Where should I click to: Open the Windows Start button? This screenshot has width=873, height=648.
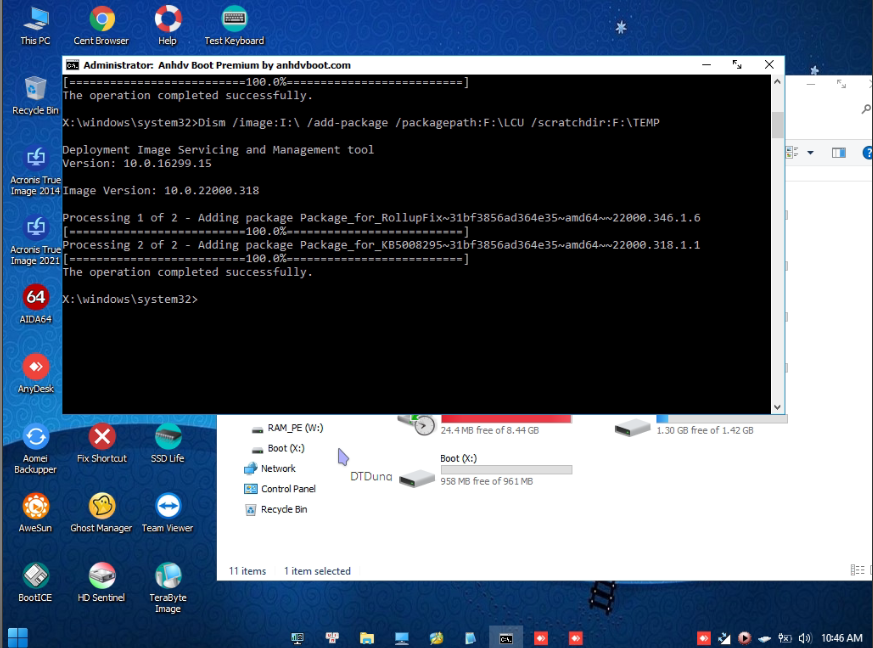tap(18, 638)
